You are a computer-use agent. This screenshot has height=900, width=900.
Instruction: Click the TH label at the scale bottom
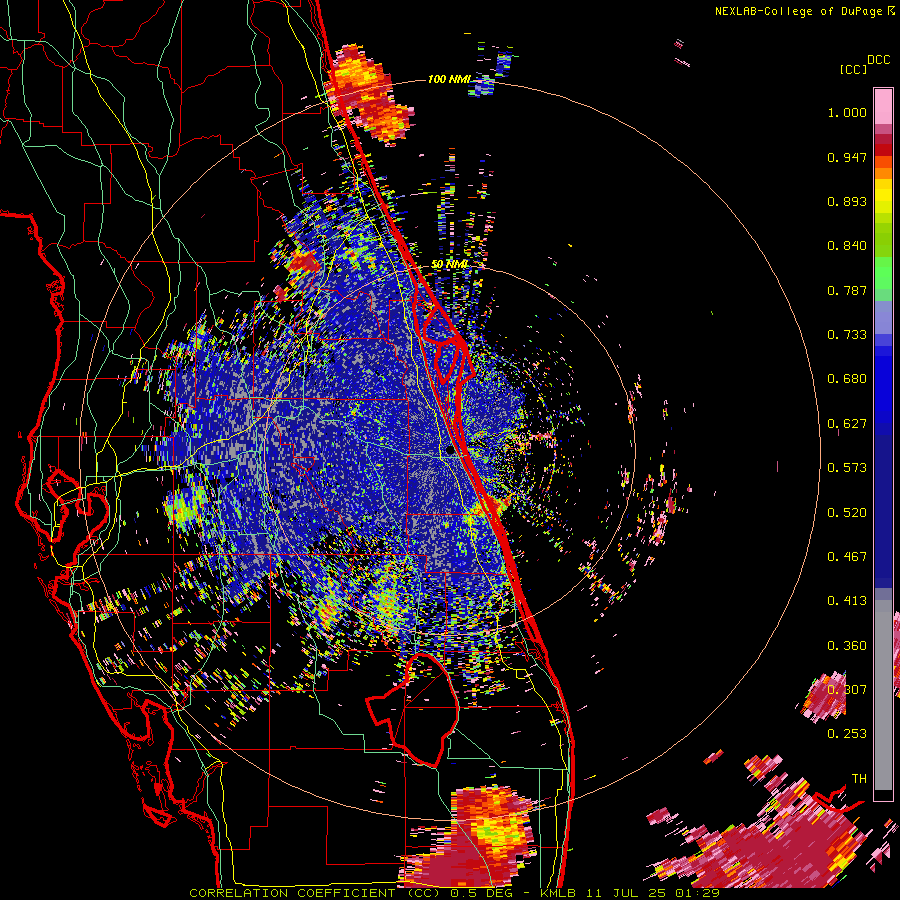(859, 779)
